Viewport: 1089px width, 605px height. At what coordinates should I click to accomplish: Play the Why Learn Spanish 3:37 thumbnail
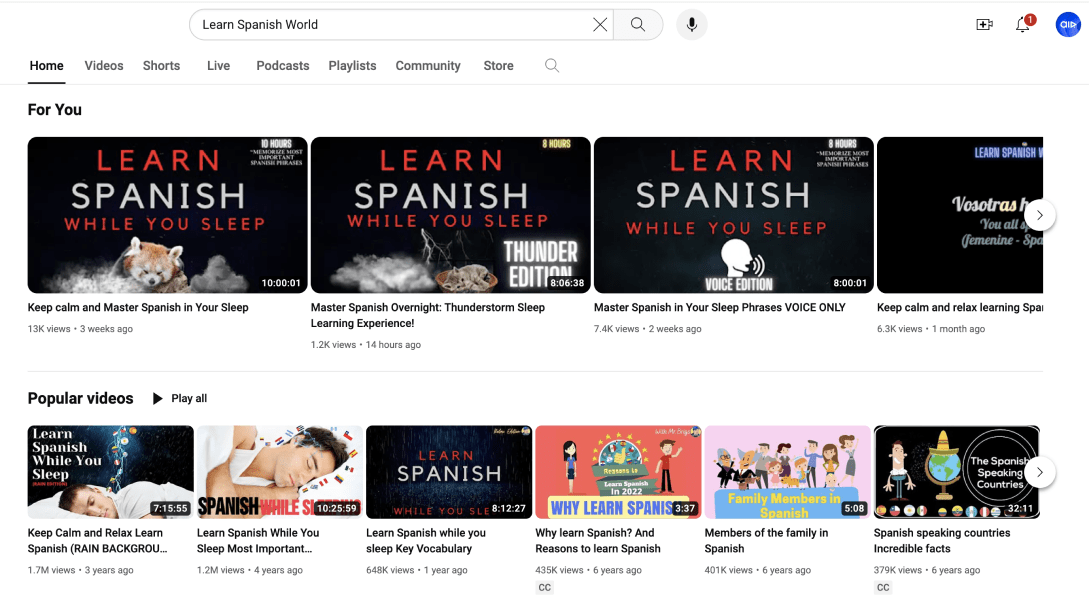click(618, 472)
